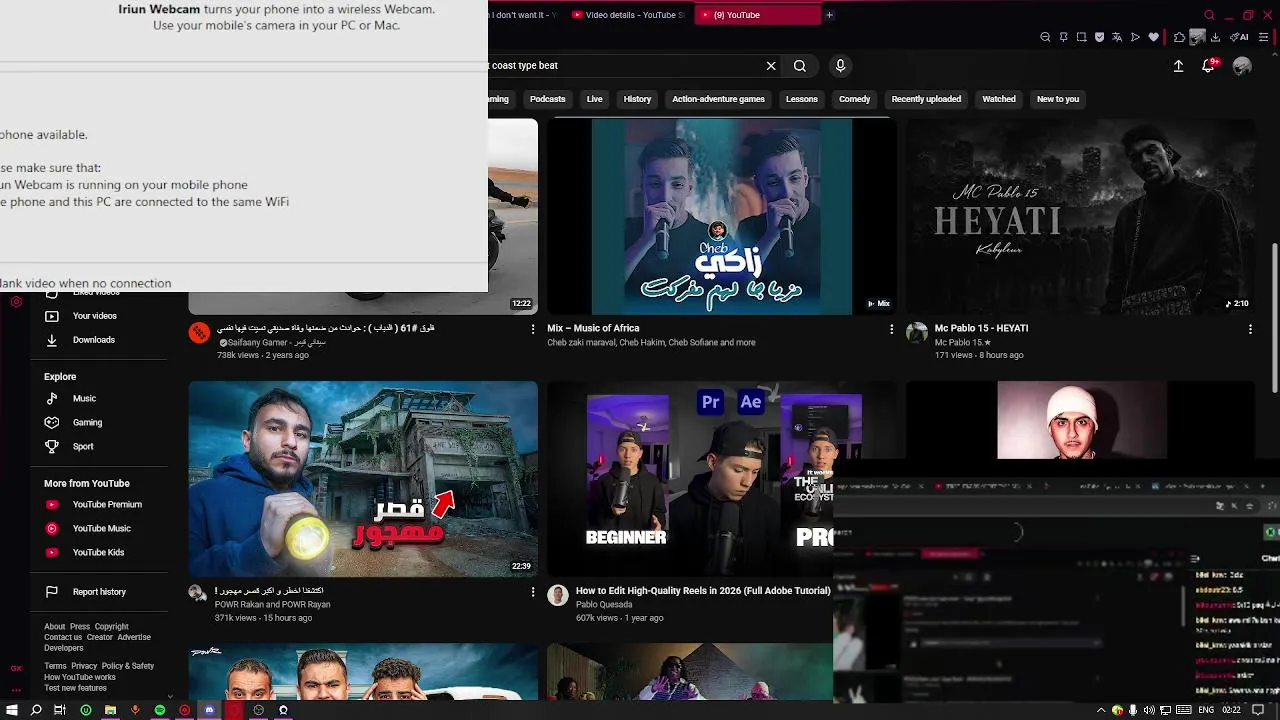
Task: Open the volume icon in system tray
Action: tap(1148, 710)
